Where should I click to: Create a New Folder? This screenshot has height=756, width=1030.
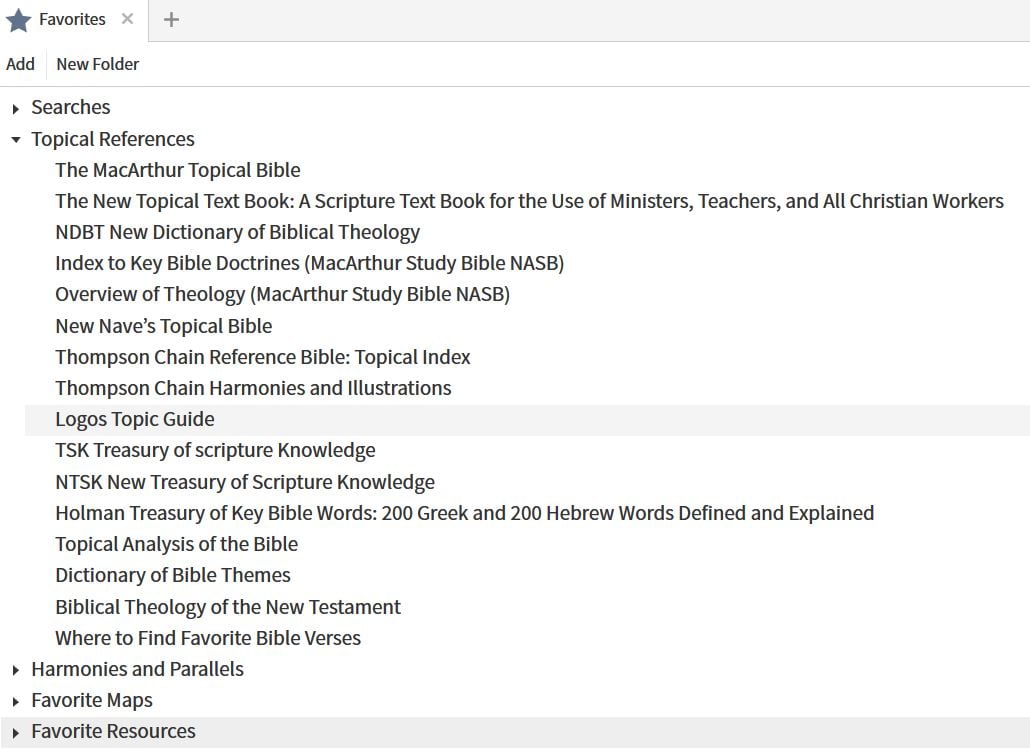pyautogui.click(x=98, y=64)
